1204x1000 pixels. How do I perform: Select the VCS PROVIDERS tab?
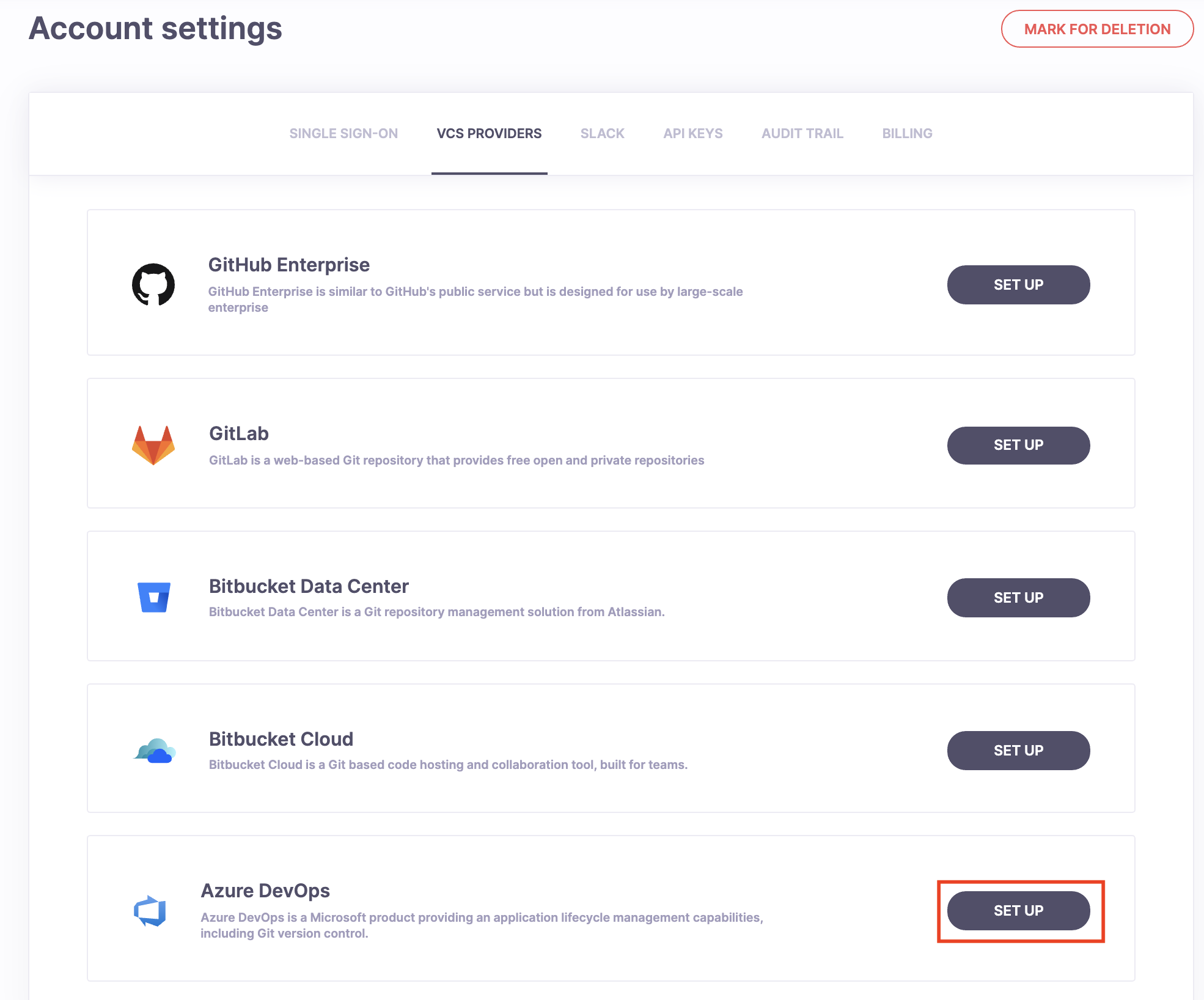(489, 133)
